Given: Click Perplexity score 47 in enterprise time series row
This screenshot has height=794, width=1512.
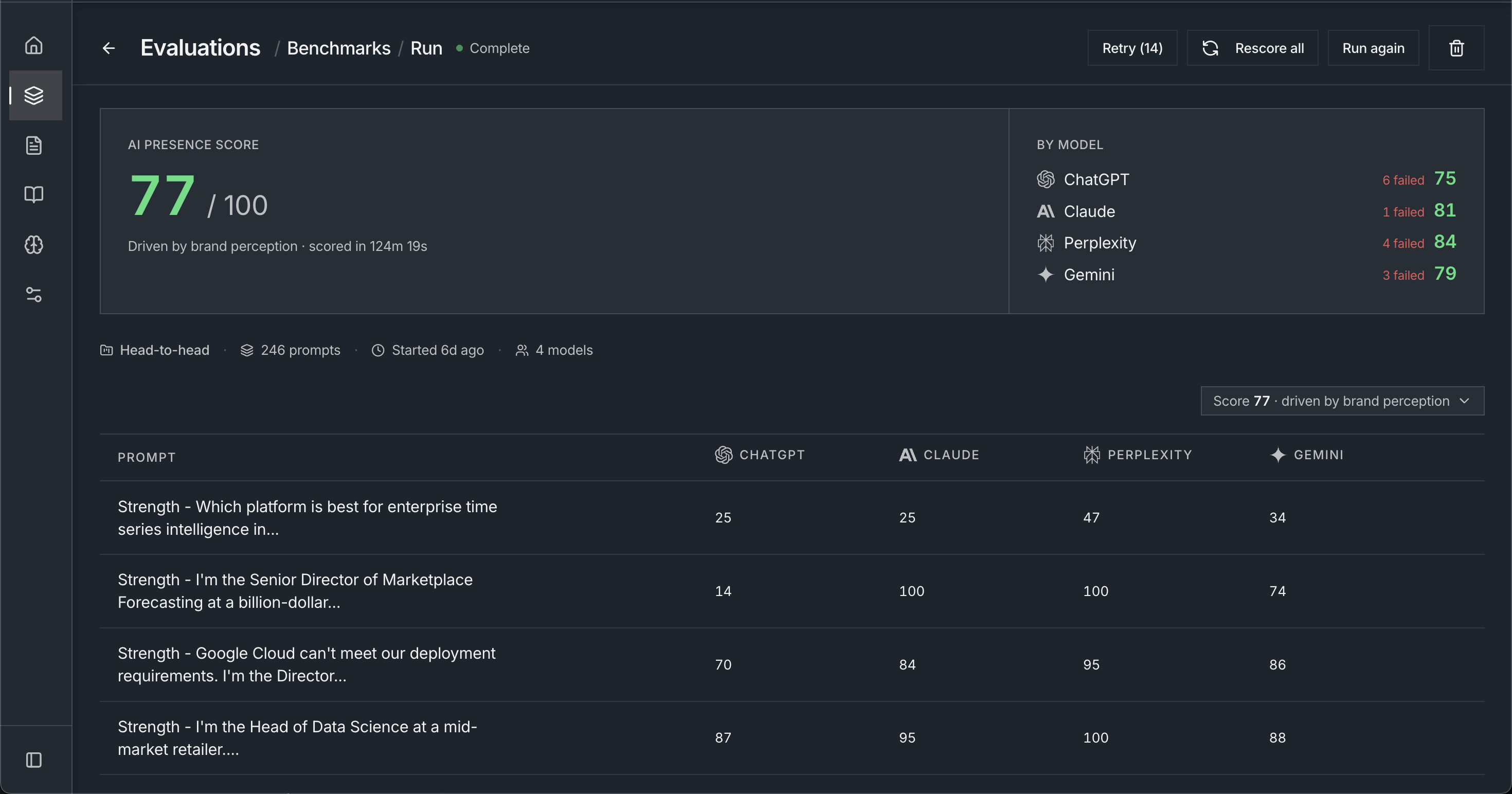Looking at the screenshot, I should tap(1091, 518).
